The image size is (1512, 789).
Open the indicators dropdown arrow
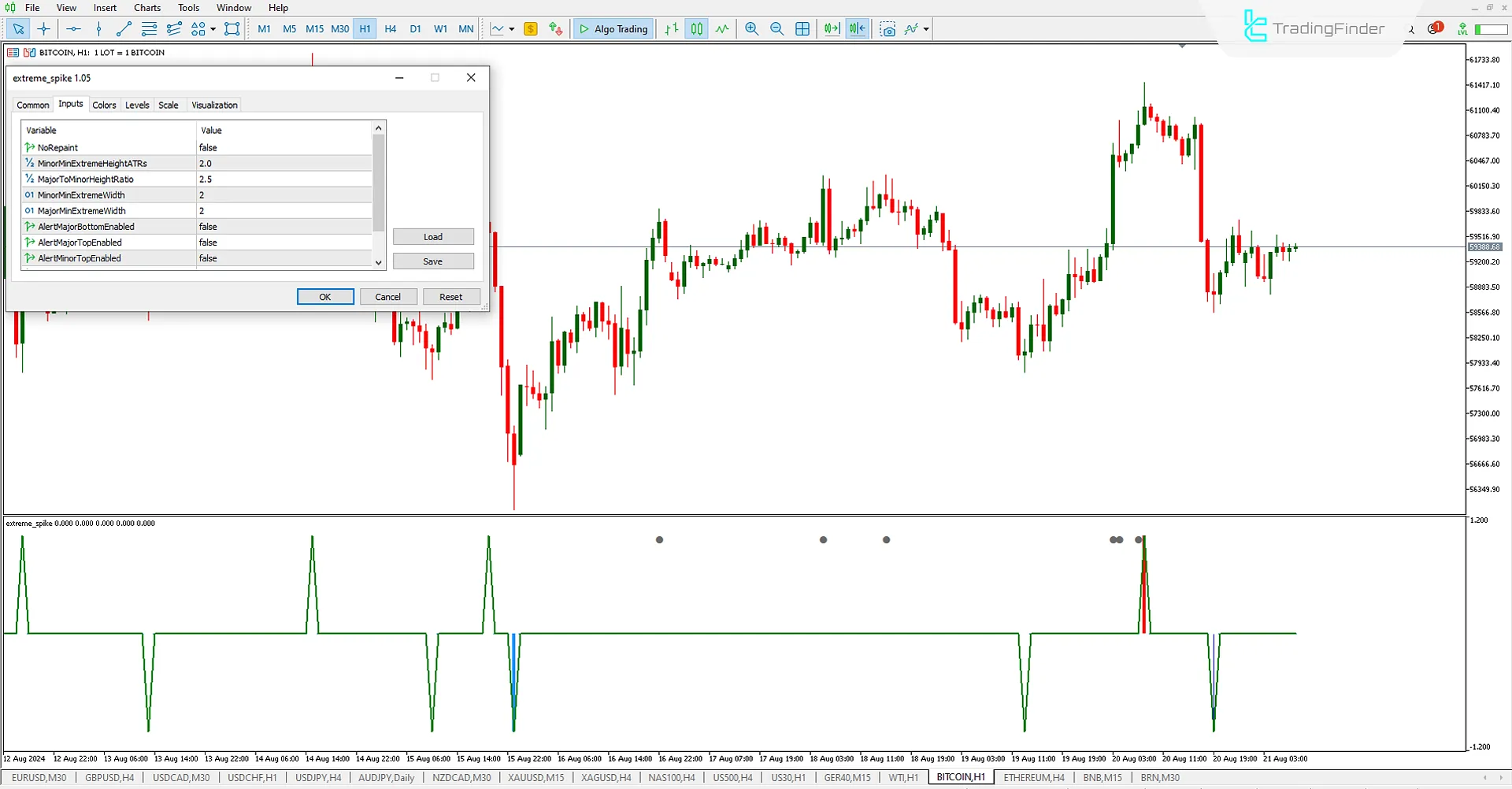(x=927, y=29)
